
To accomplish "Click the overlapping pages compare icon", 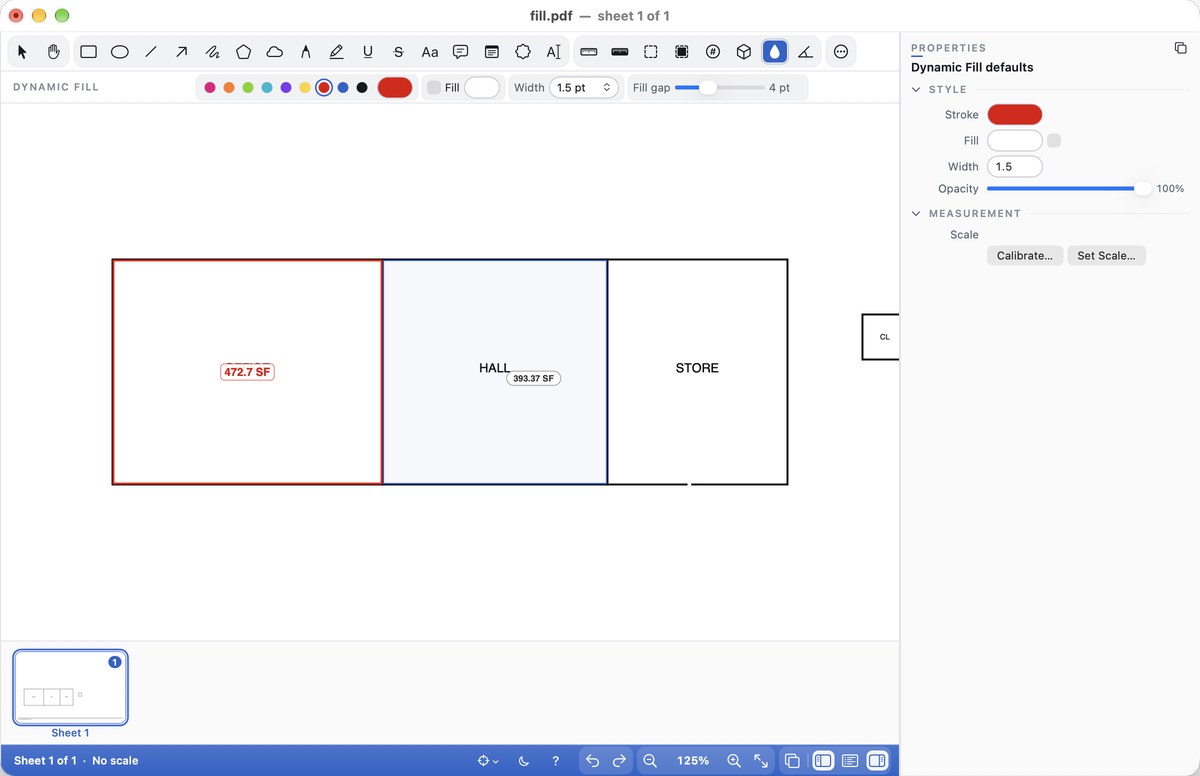I will (792, 761).
